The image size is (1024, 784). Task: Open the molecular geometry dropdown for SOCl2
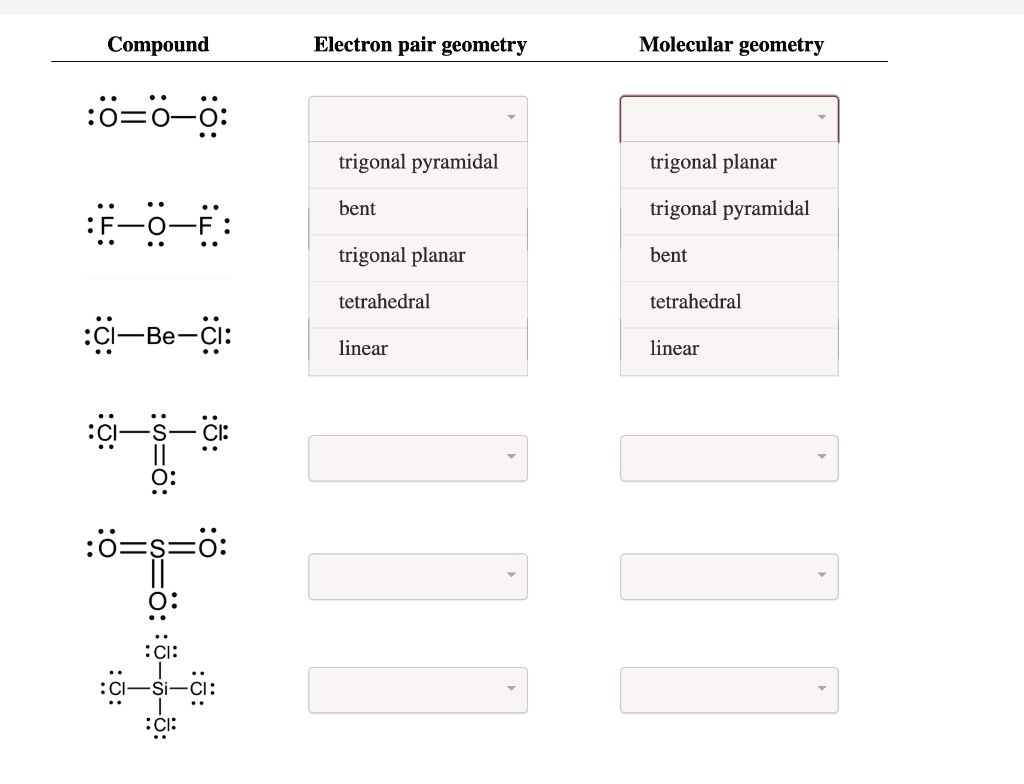click(729, 458)
